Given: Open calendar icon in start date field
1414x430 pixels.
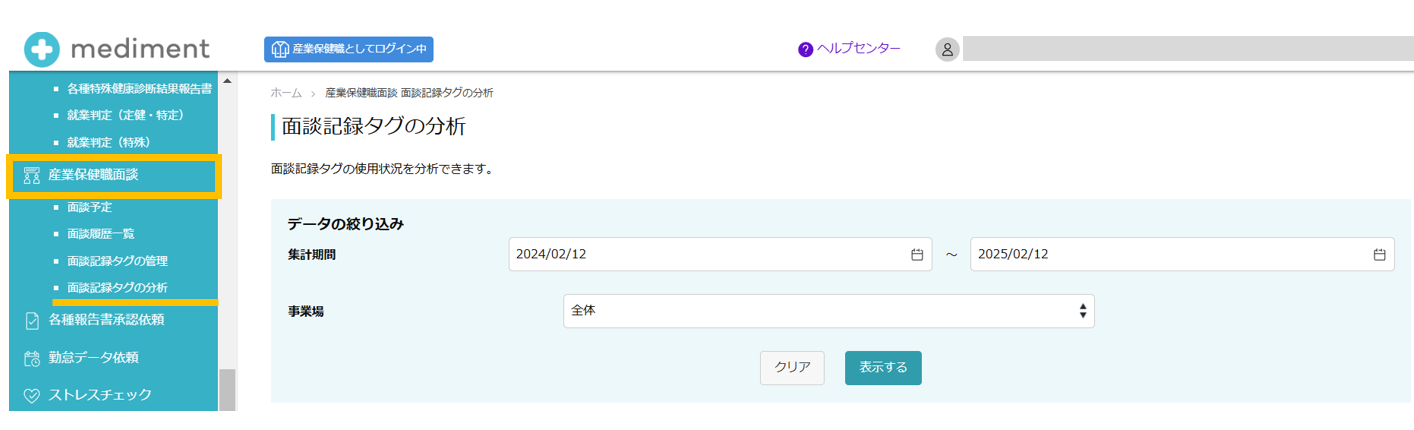Looking at the screenshot, I should (x=916, y=254).
